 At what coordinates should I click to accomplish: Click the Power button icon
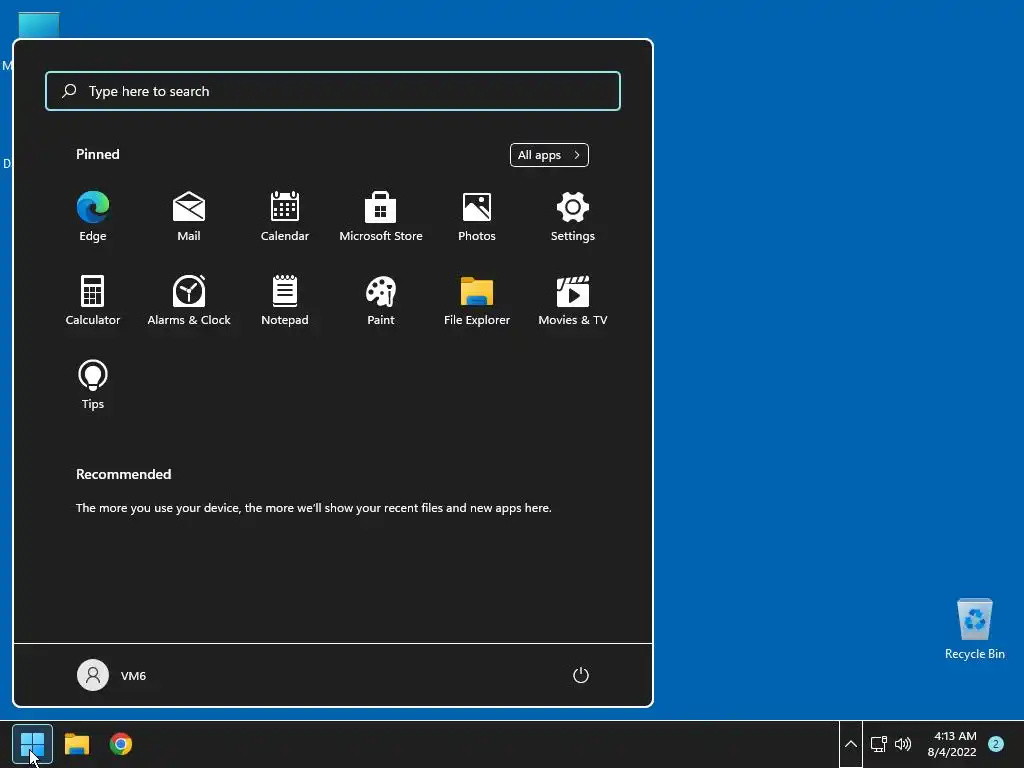coord(581,675)
